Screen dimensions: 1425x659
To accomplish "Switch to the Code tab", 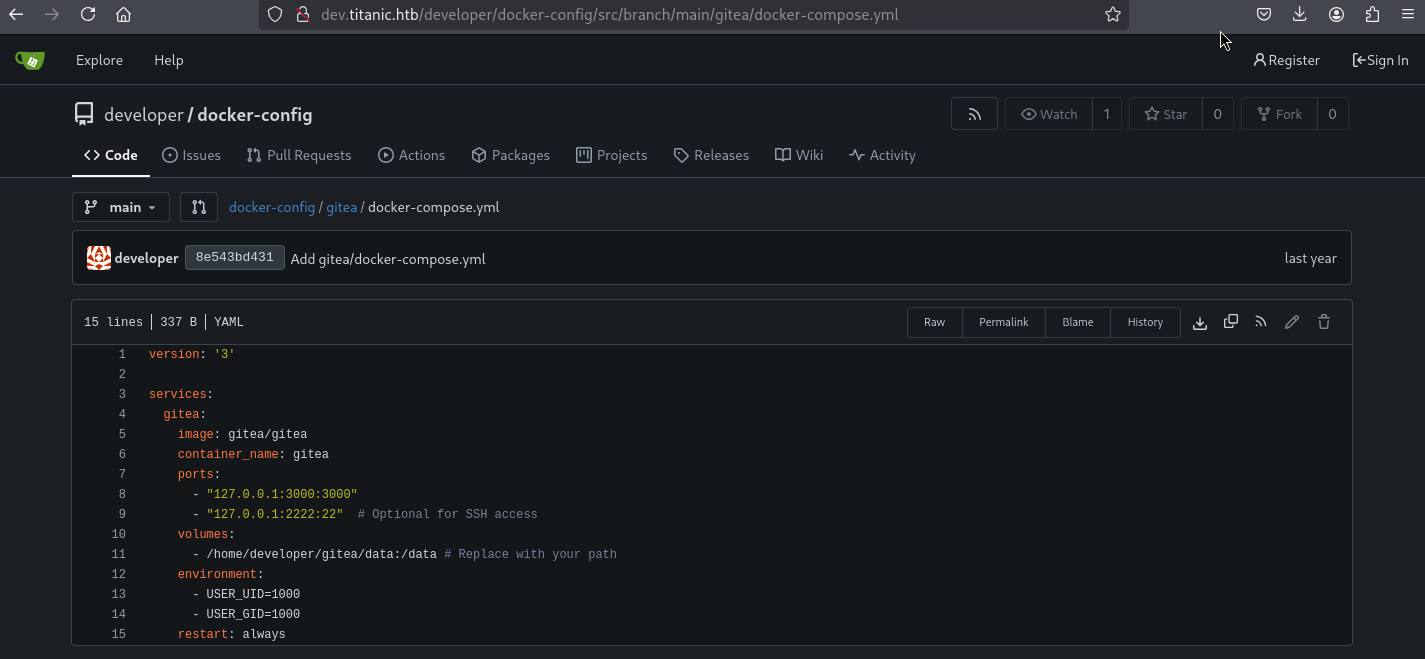I will click(x=111, y=155).
